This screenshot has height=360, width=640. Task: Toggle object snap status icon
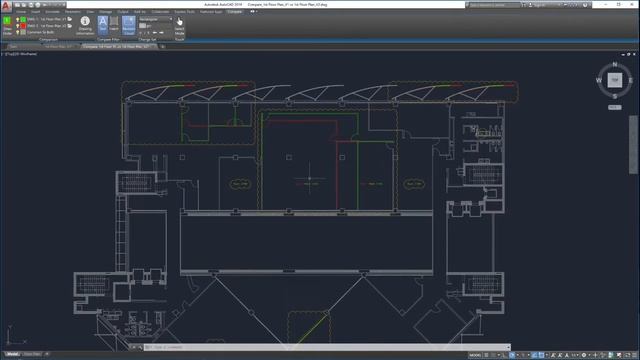point(541,355)
